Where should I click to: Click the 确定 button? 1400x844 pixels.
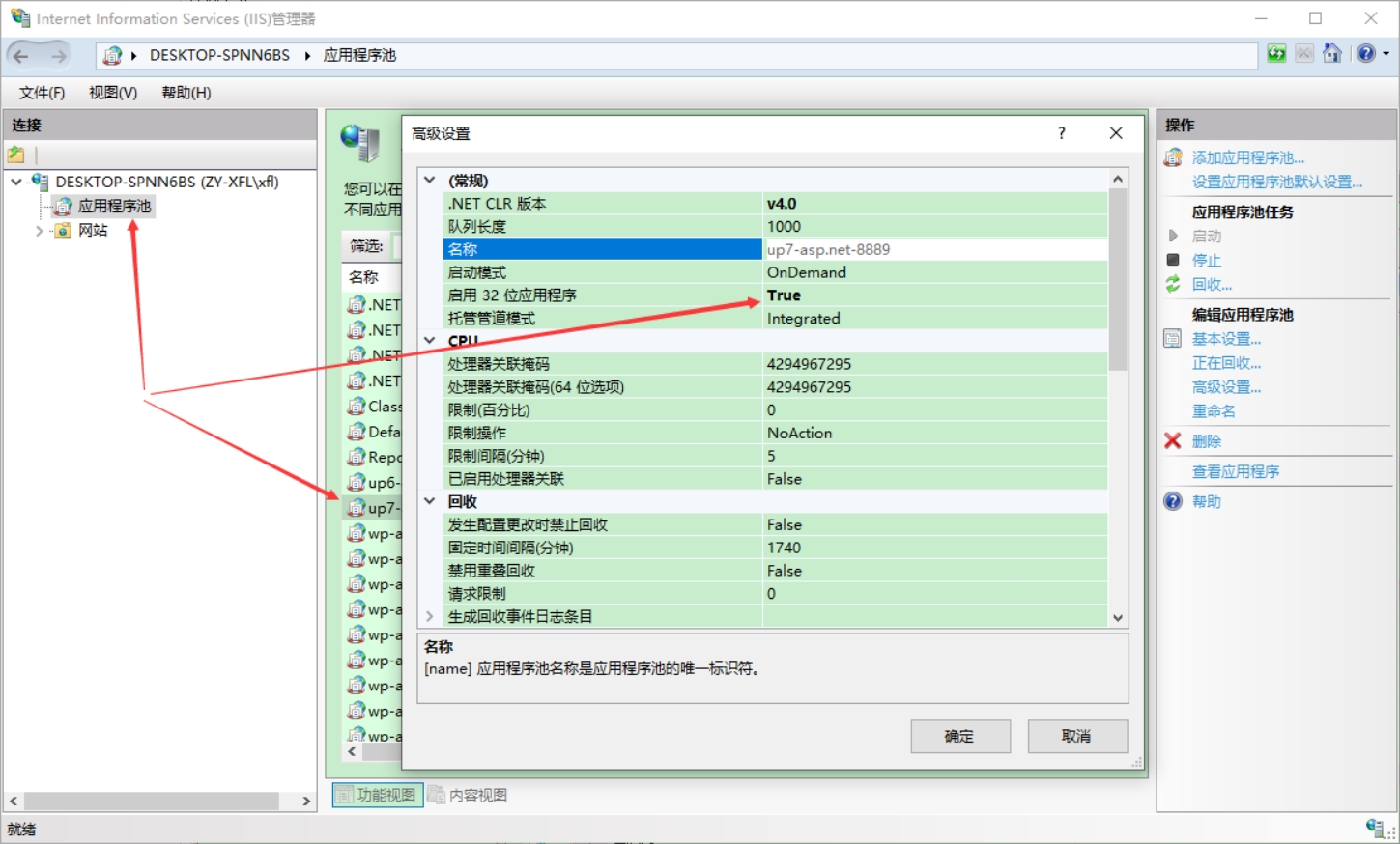click(x=960, y=736)
